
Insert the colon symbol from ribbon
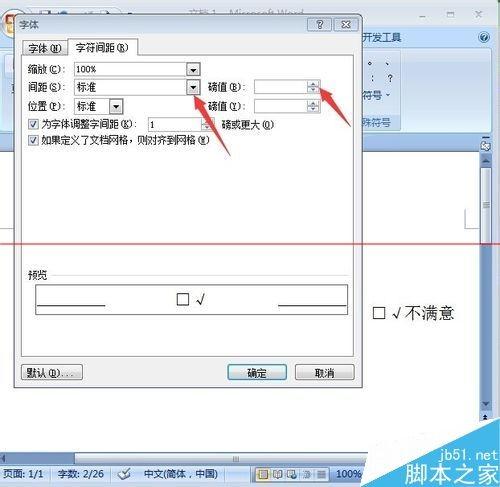pyautogui.click(x=372, y=79)
